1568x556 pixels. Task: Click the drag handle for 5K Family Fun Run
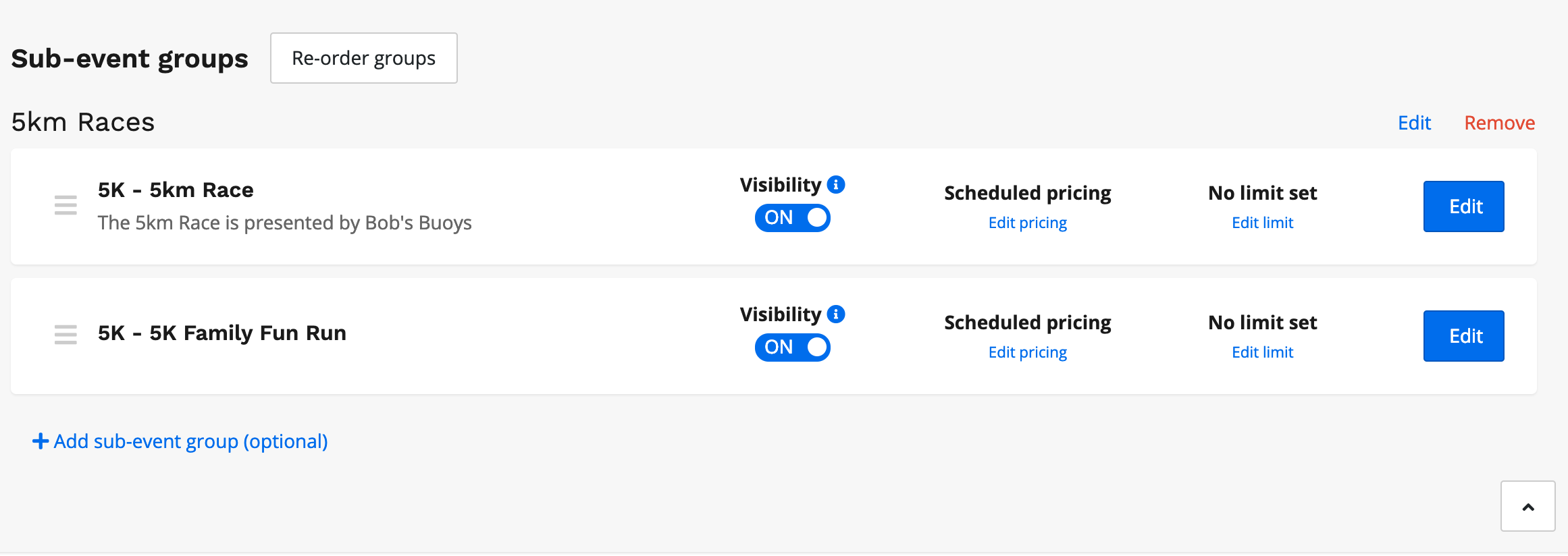(66, 335)
